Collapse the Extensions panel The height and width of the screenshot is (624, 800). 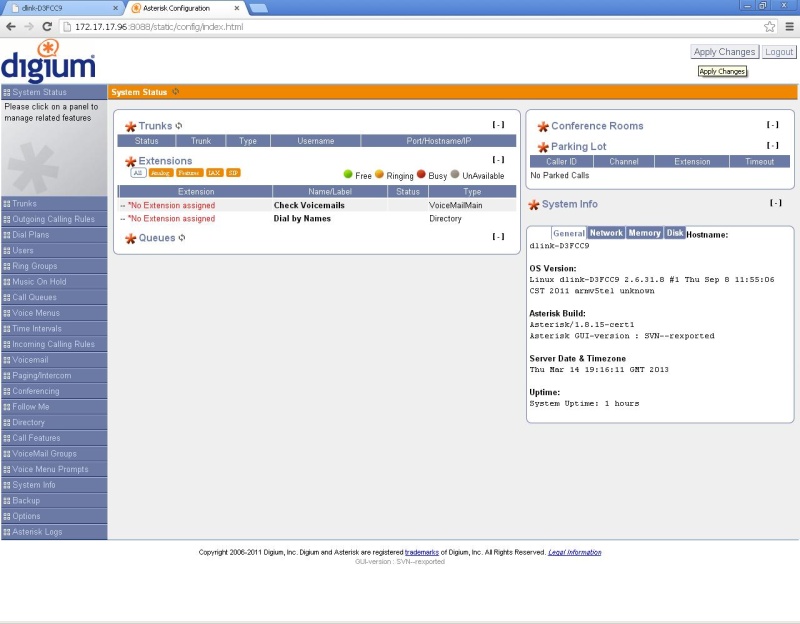click(x=498, y=160)
